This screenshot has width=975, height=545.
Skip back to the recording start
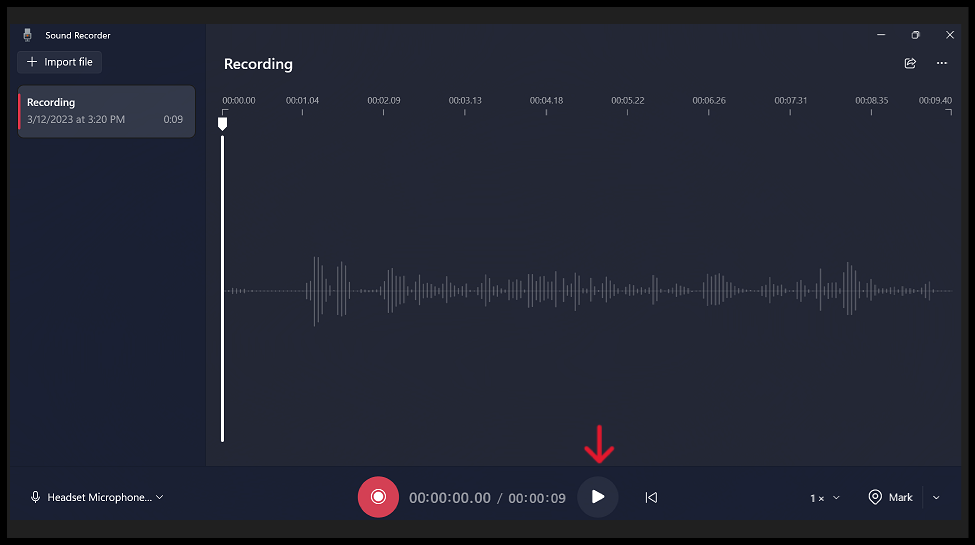(651, 497)
